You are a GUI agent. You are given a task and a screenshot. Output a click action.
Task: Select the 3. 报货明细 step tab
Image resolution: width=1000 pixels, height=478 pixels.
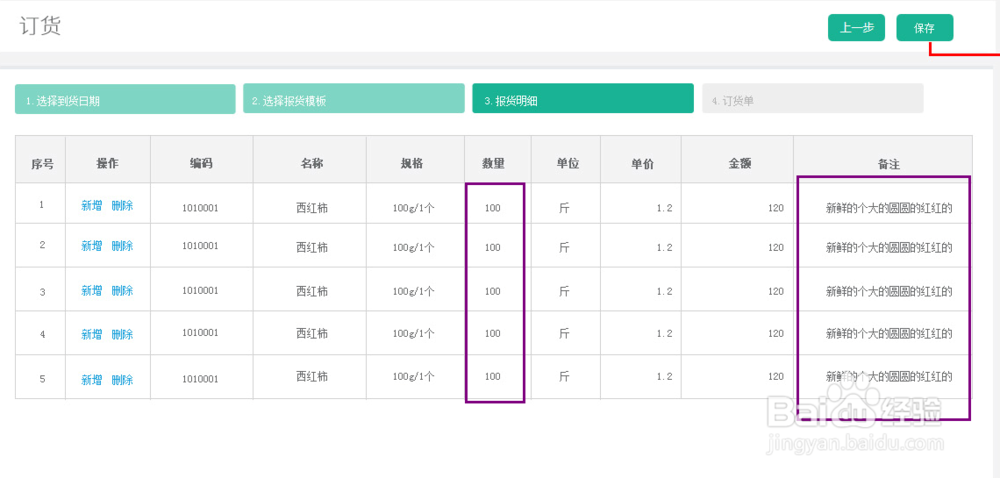tap(582, 100)
